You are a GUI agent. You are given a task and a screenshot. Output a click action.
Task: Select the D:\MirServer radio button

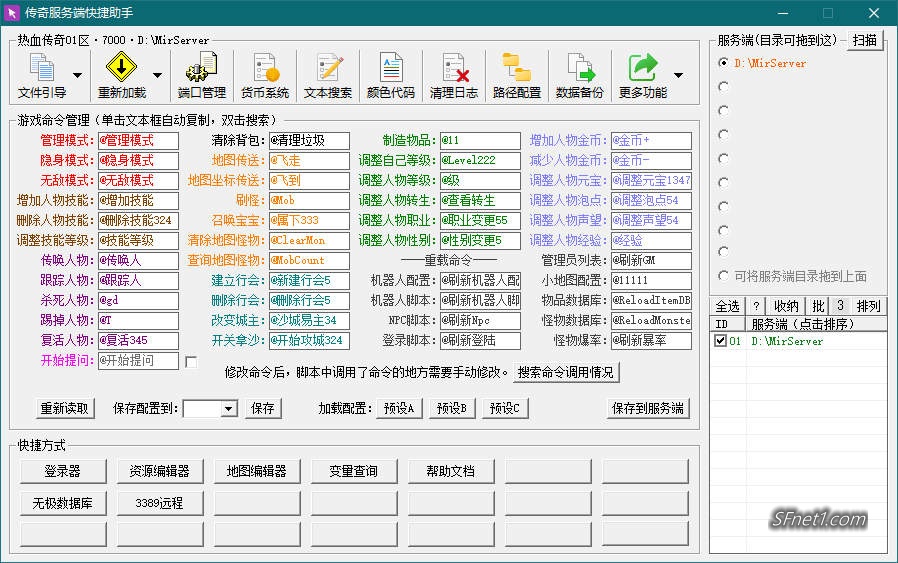point(723,62)
